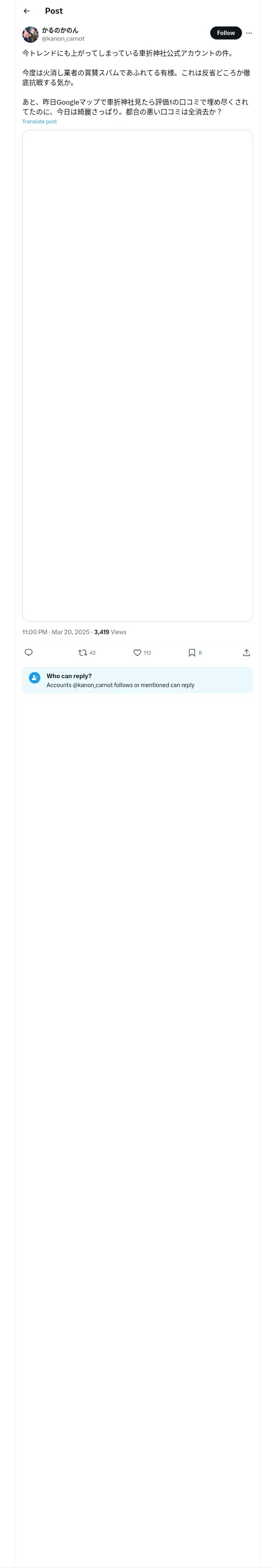The width and height of the screenshot is (275, 1568).
Task: Click the Who can reply person icon
Action: tap(35, 677)
